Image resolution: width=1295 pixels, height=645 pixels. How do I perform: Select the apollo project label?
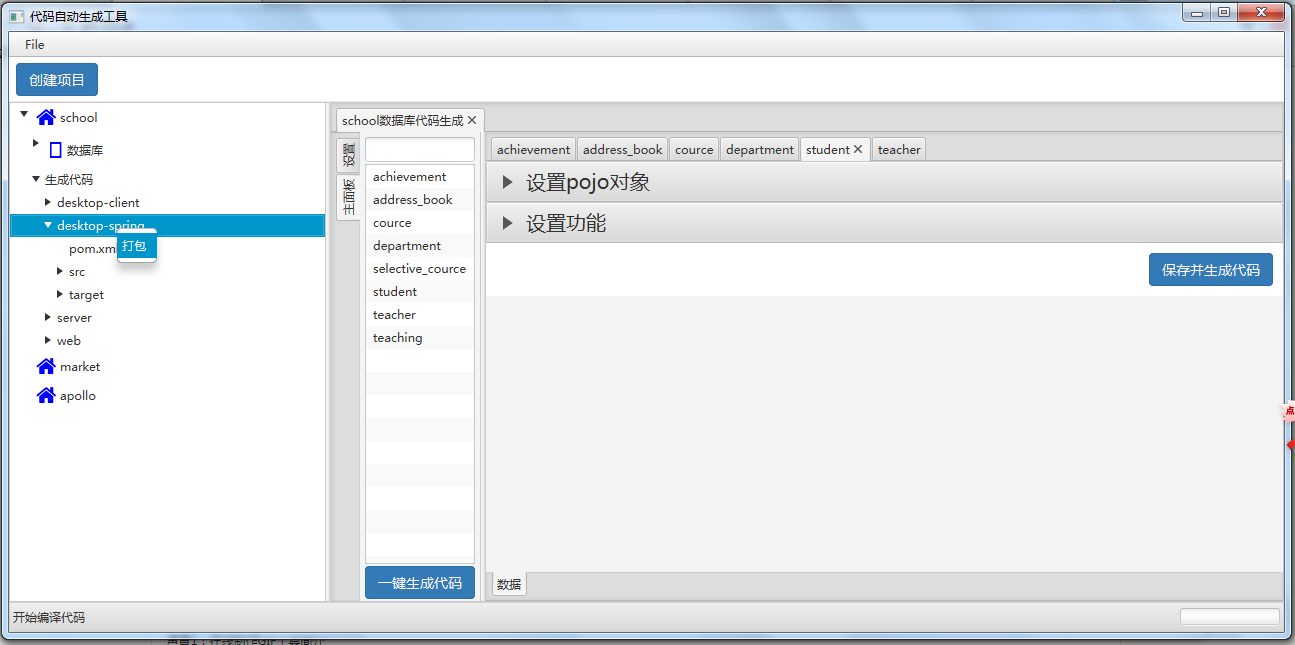pyautogui.click(x=78, y=395)
